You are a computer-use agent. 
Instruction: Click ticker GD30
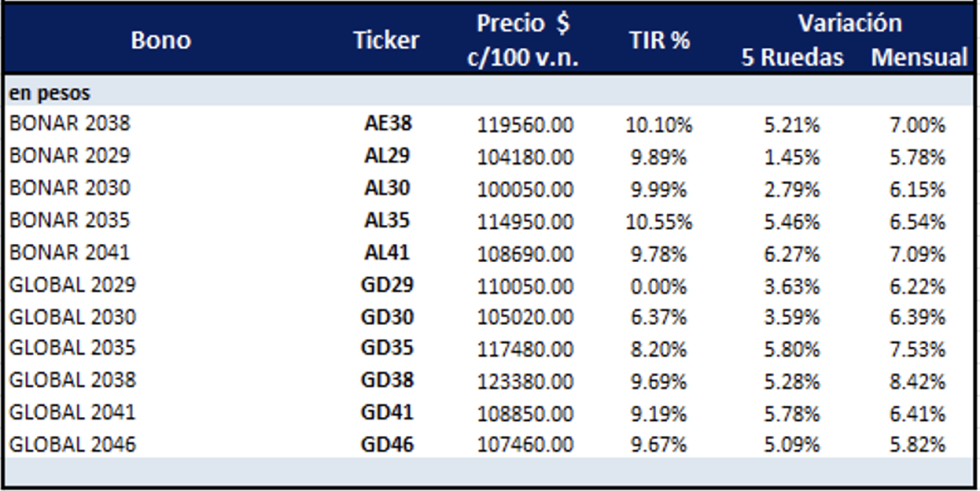(x=387, y=316)
